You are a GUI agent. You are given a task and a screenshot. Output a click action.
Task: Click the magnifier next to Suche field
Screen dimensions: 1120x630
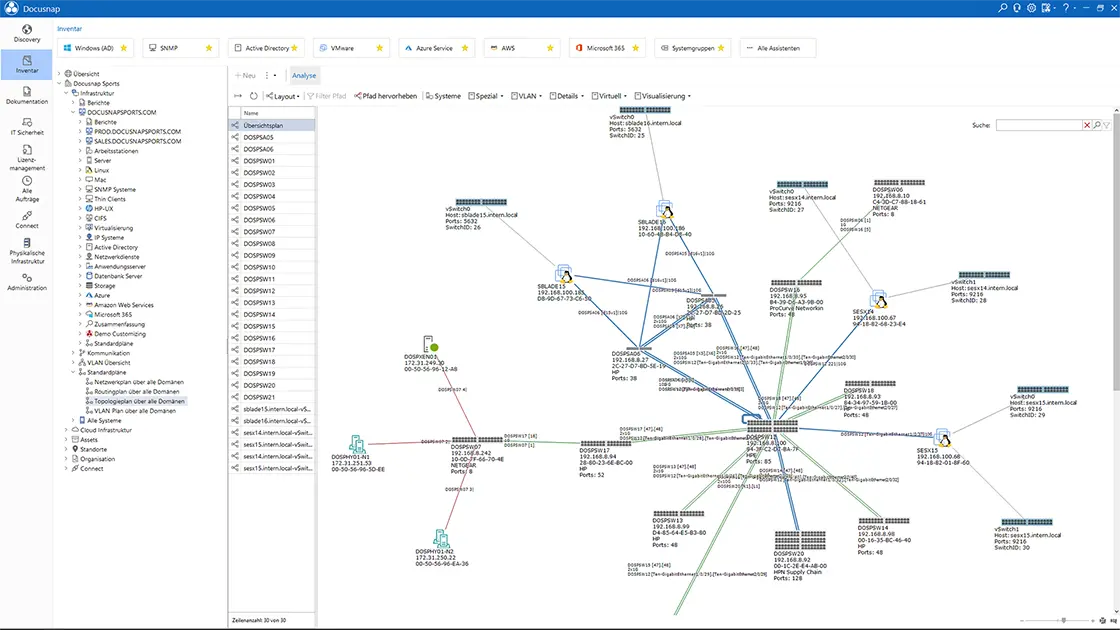[1097, 125]
